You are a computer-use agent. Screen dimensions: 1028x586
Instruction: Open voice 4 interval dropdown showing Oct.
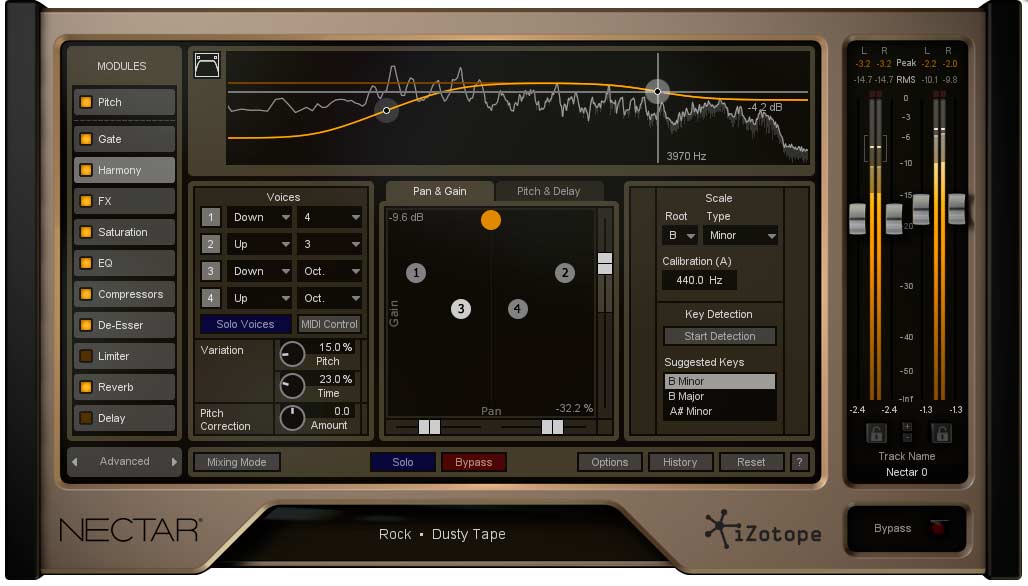(330, 298)
